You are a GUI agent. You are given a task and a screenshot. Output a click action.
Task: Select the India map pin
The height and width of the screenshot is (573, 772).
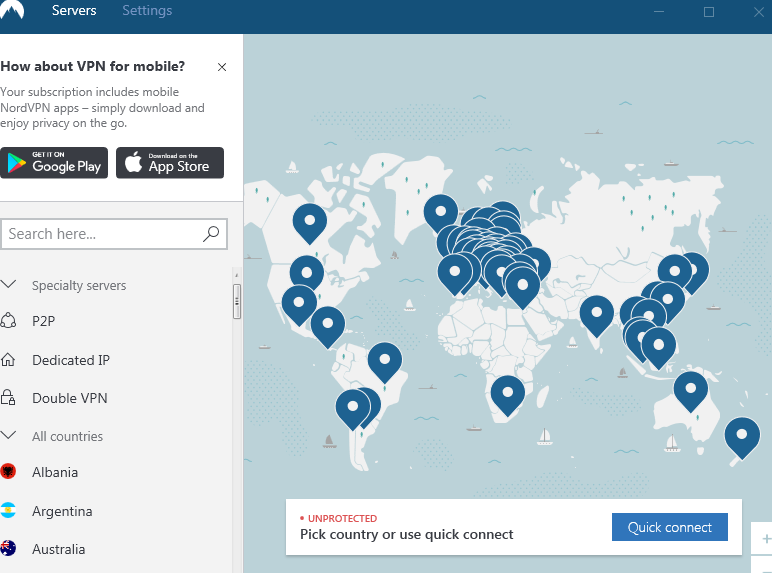pos(597,316)
